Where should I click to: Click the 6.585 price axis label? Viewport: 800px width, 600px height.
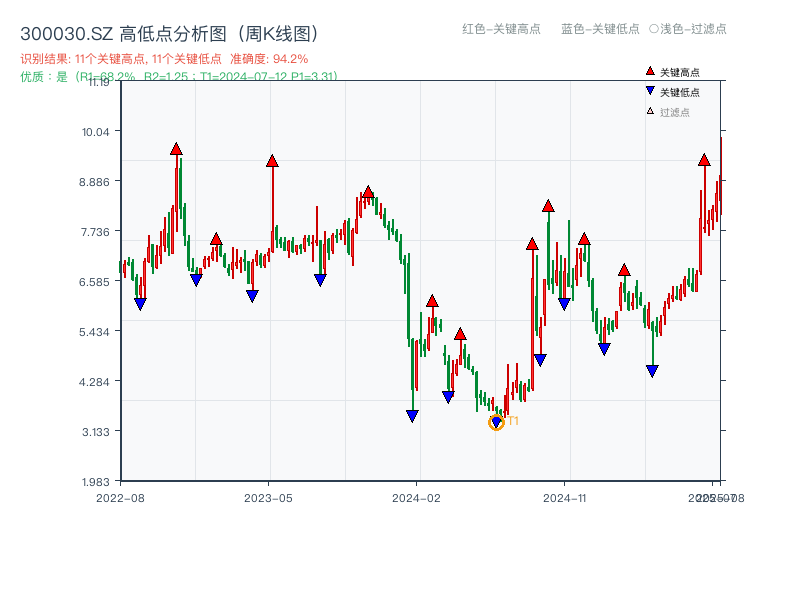pos(94,282)
